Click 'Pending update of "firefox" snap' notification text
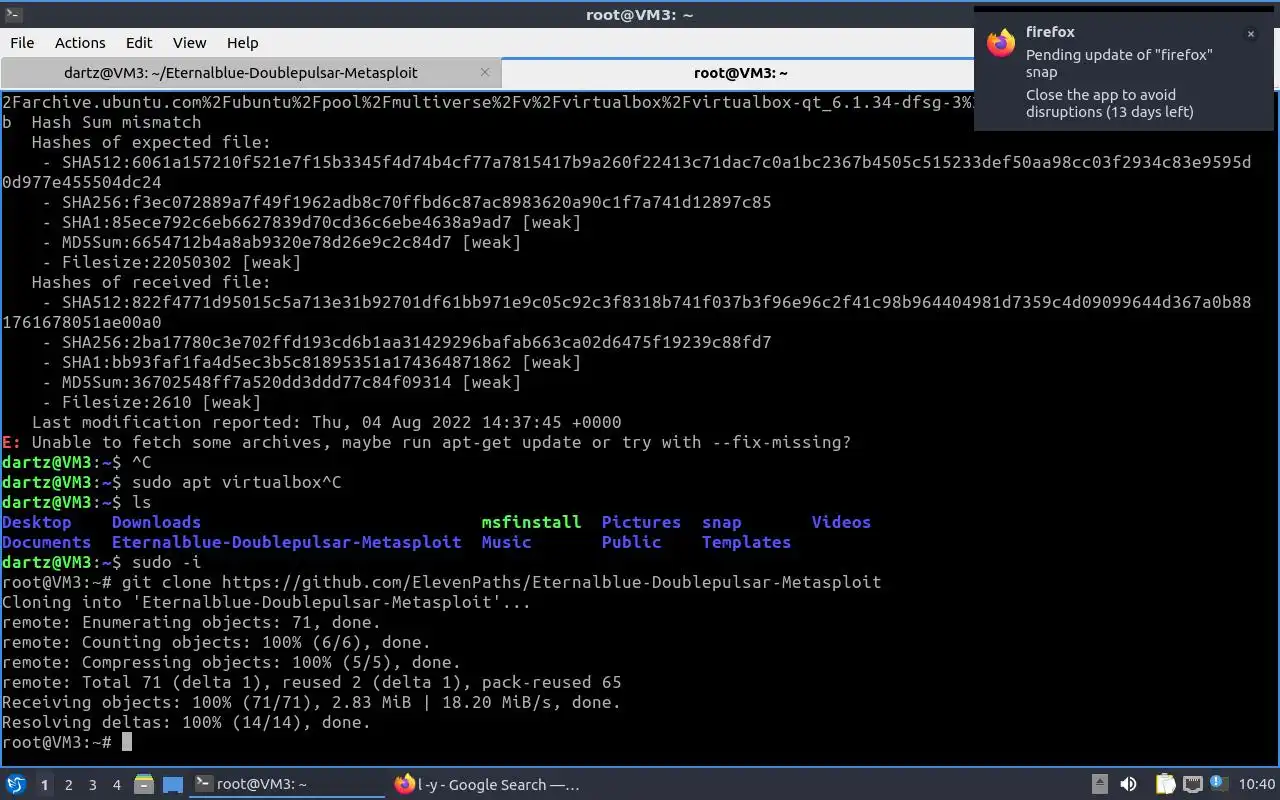This screenshot has width=1280, height=800. coord(1119,63)
